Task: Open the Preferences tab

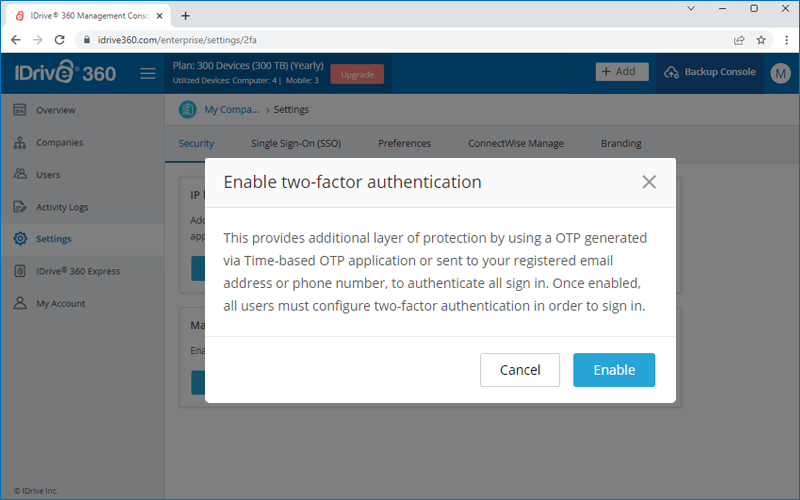Action: click(404, 143)
